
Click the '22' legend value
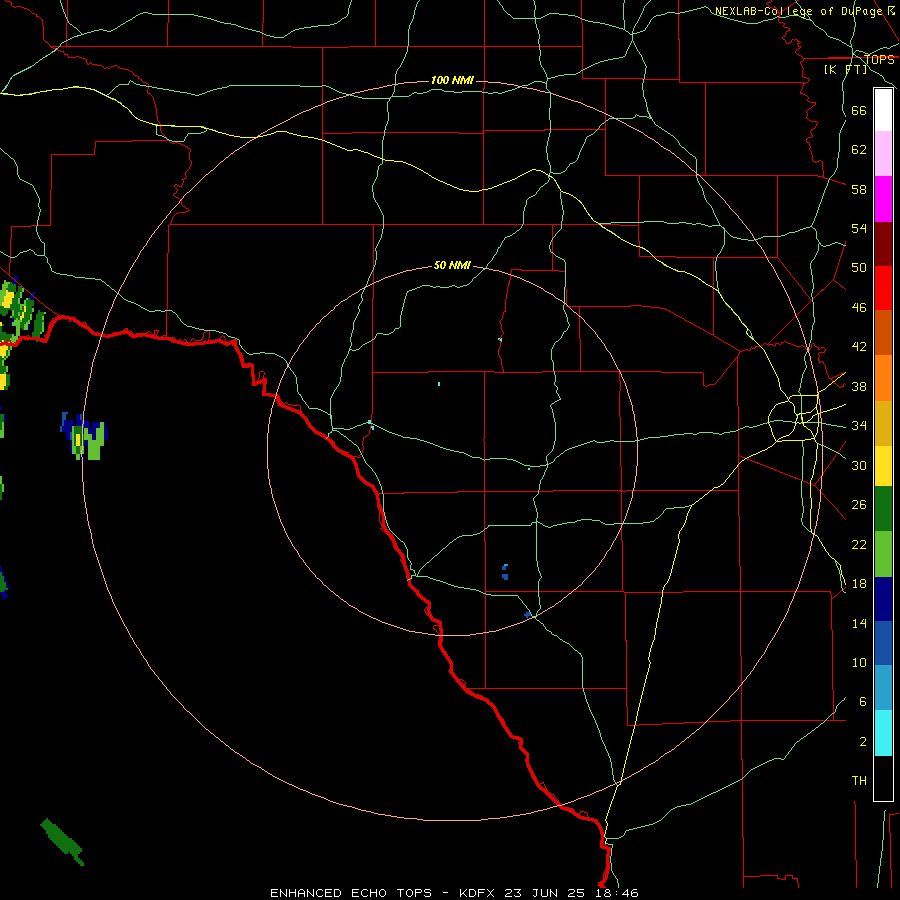[859, 544]
